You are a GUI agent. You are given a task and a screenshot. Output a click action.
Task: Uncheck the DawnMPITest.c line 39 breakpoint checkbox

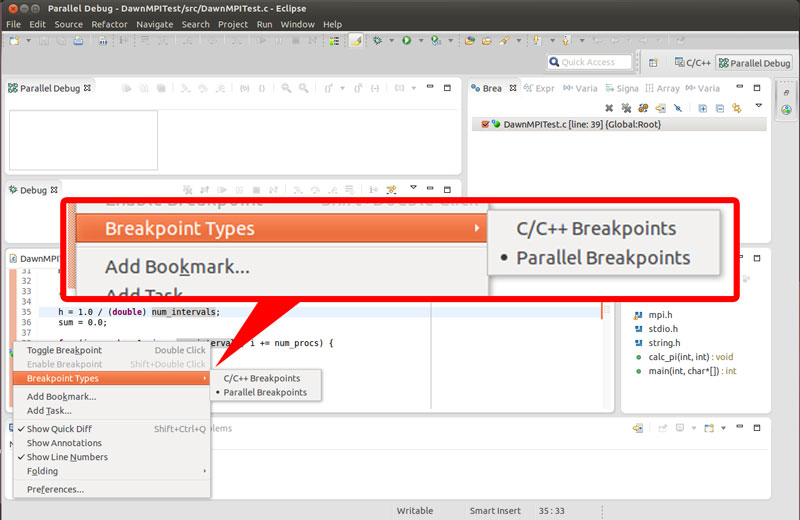[x=485, y=124]
